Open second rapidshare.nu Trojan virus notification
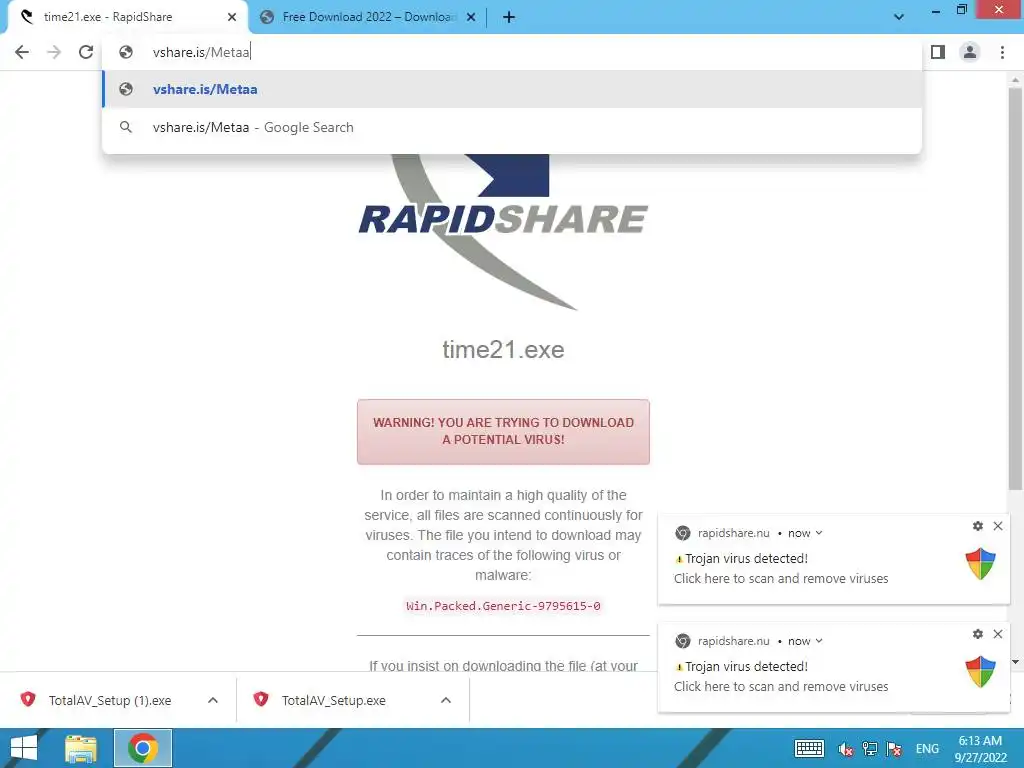 (833, 667)
